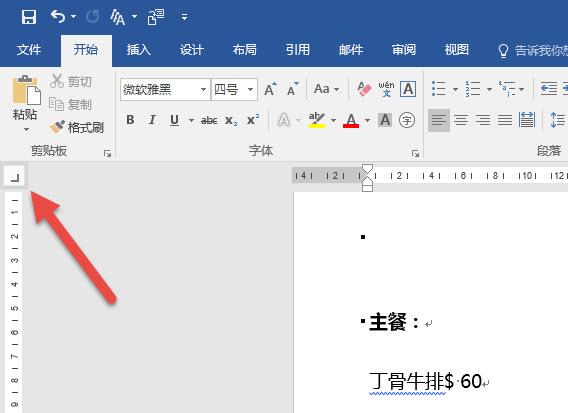Apply the red font color swatch
This screenshot has width=568, height=413.
[x=351, y=120]
